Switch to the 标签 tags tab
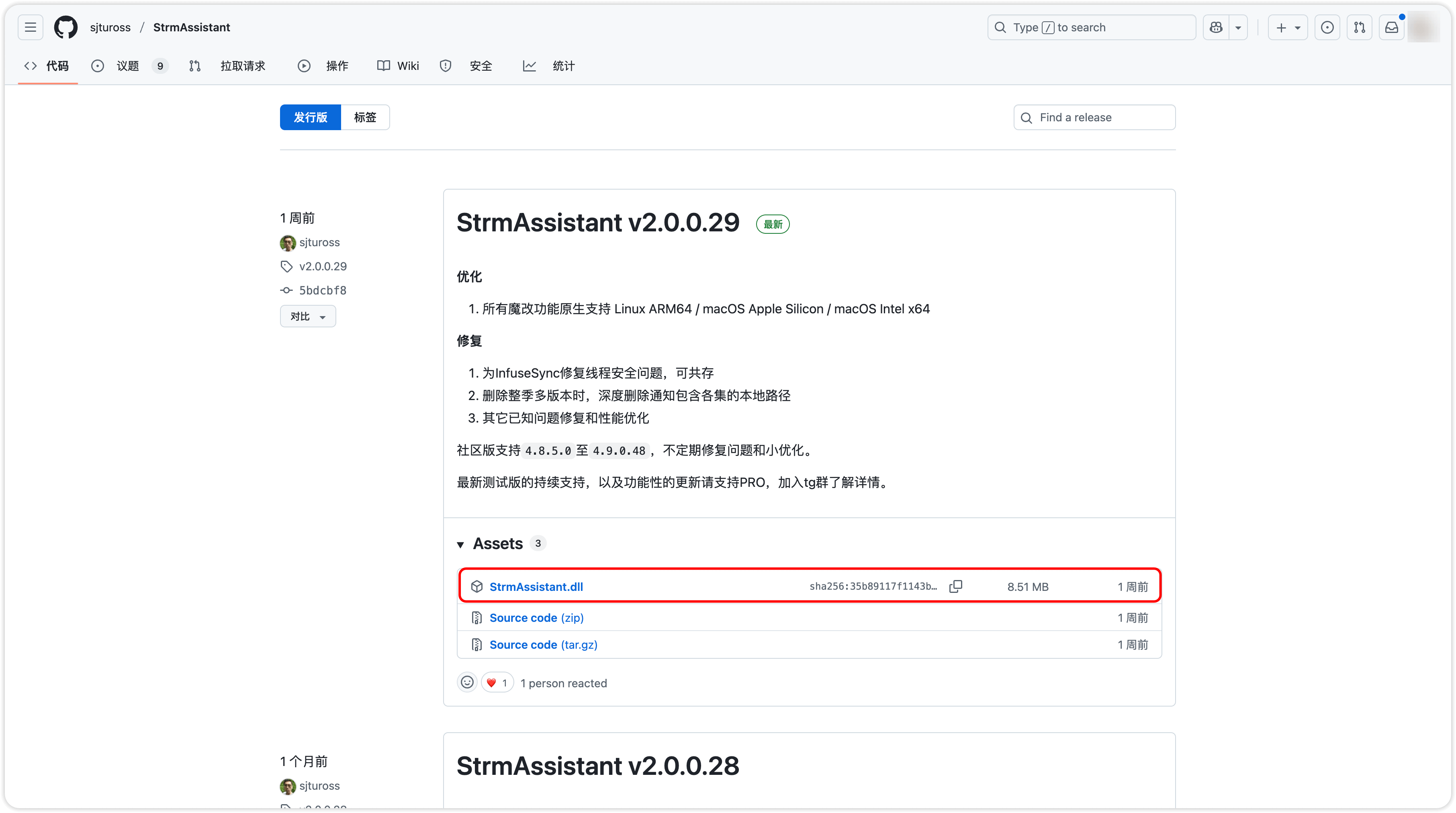 pyautogui.click(x=364, y=117)
